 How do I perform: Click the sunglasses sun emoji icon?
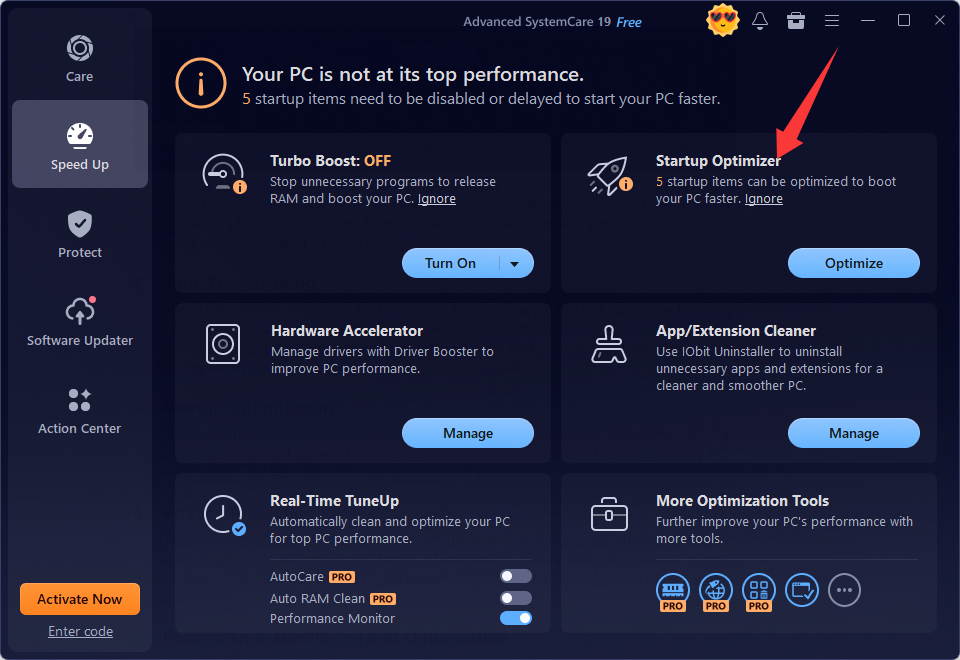(722, 21)
